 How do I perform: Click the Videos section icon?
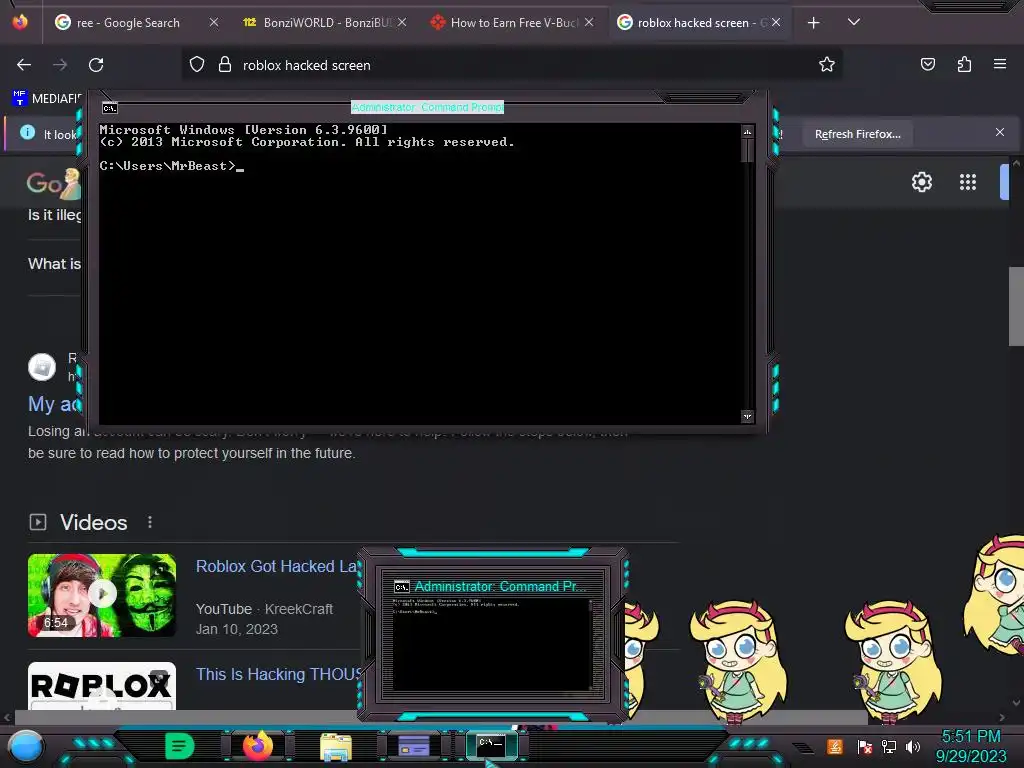[38, 522]
